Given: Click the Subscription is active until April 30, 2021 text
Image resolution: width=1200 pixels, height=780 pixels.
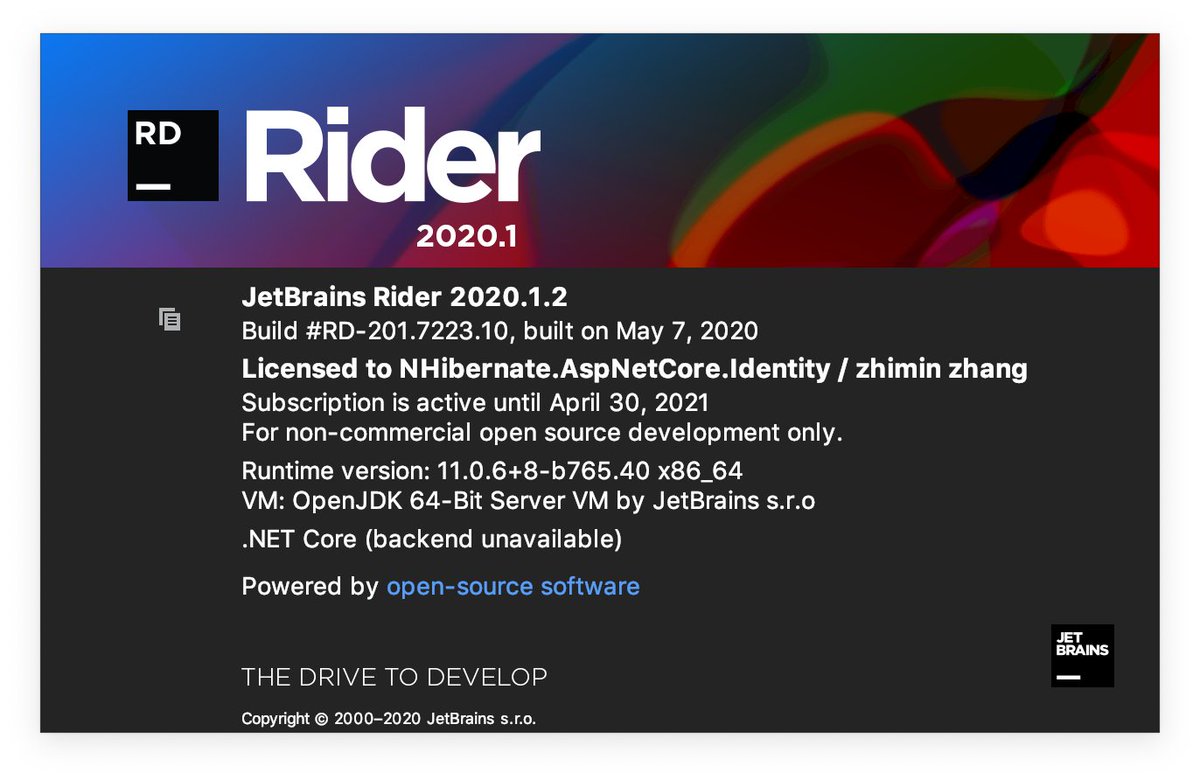Looking at the screenshot, I should [x=476, y=403].
